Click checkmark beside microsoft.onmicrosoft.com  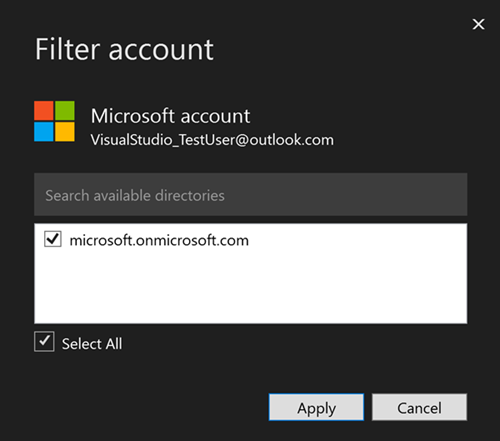tap(53, 239)
